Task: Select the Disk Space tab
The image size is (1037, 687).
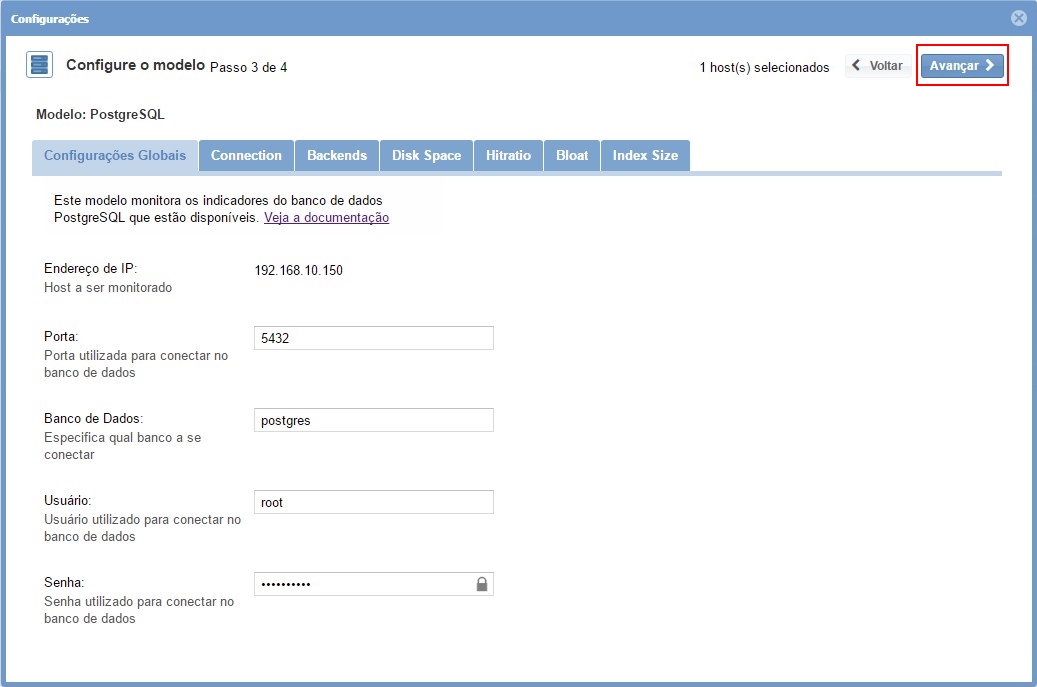Action: (x=426, y=156)
